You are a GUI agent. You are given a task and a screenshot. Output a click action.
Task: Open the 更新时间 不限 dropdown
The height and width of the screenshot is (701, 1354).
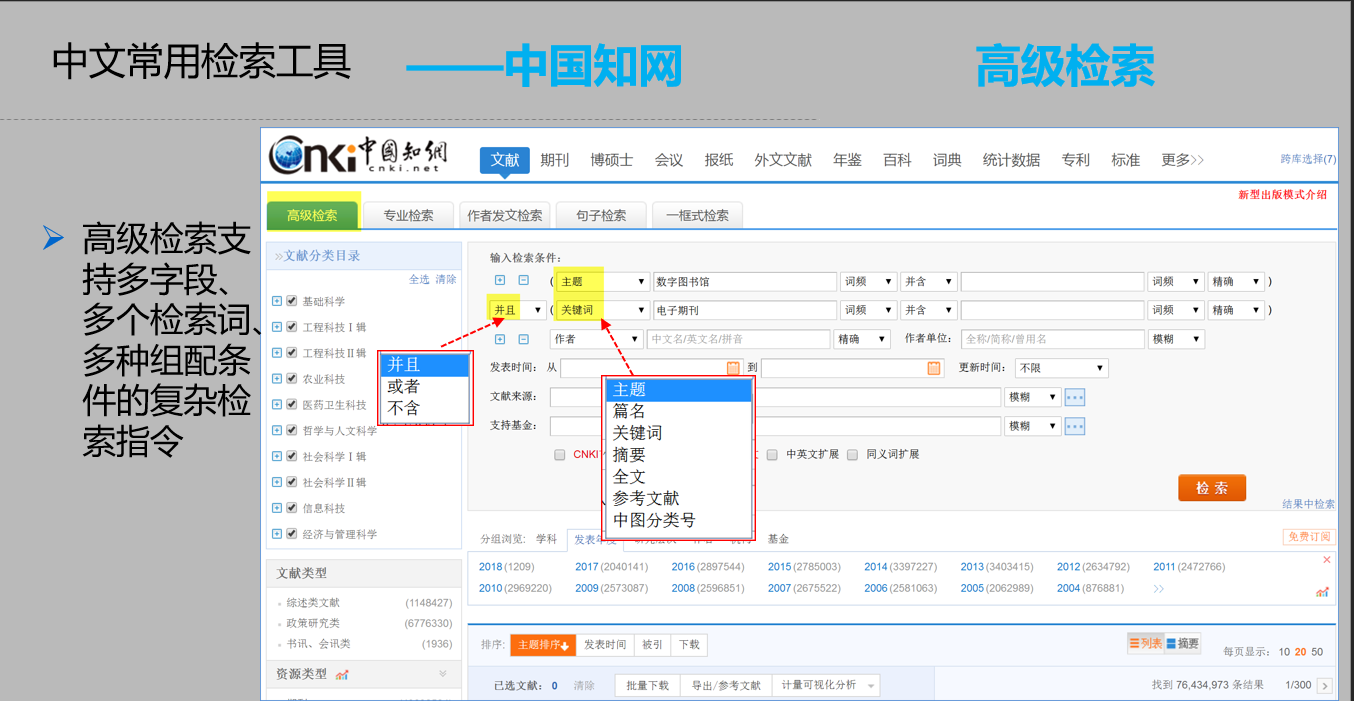(x=1061, y=368)
